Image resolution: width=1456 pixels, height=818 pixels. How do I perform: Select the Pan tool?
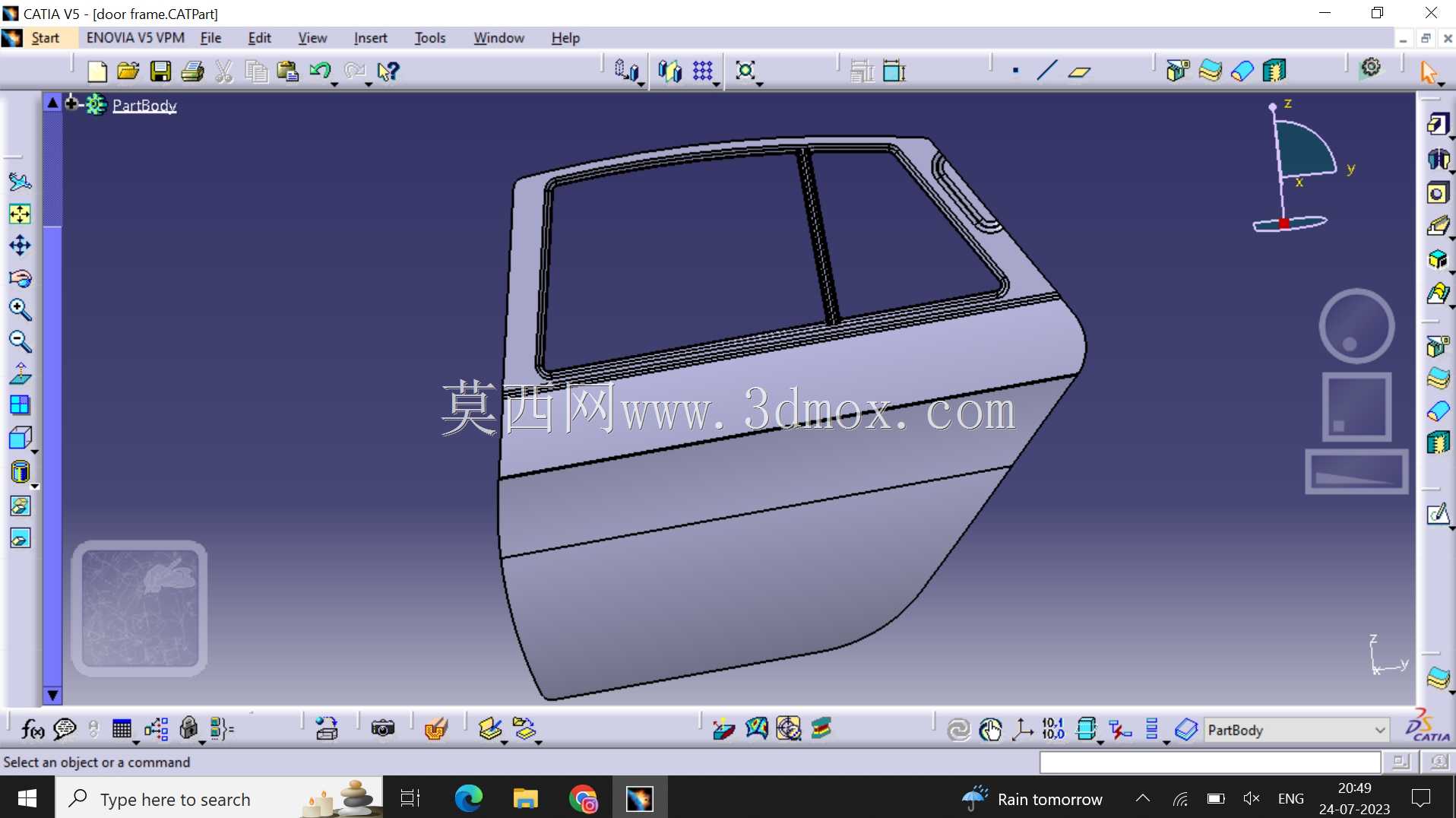tap(20, 246)
